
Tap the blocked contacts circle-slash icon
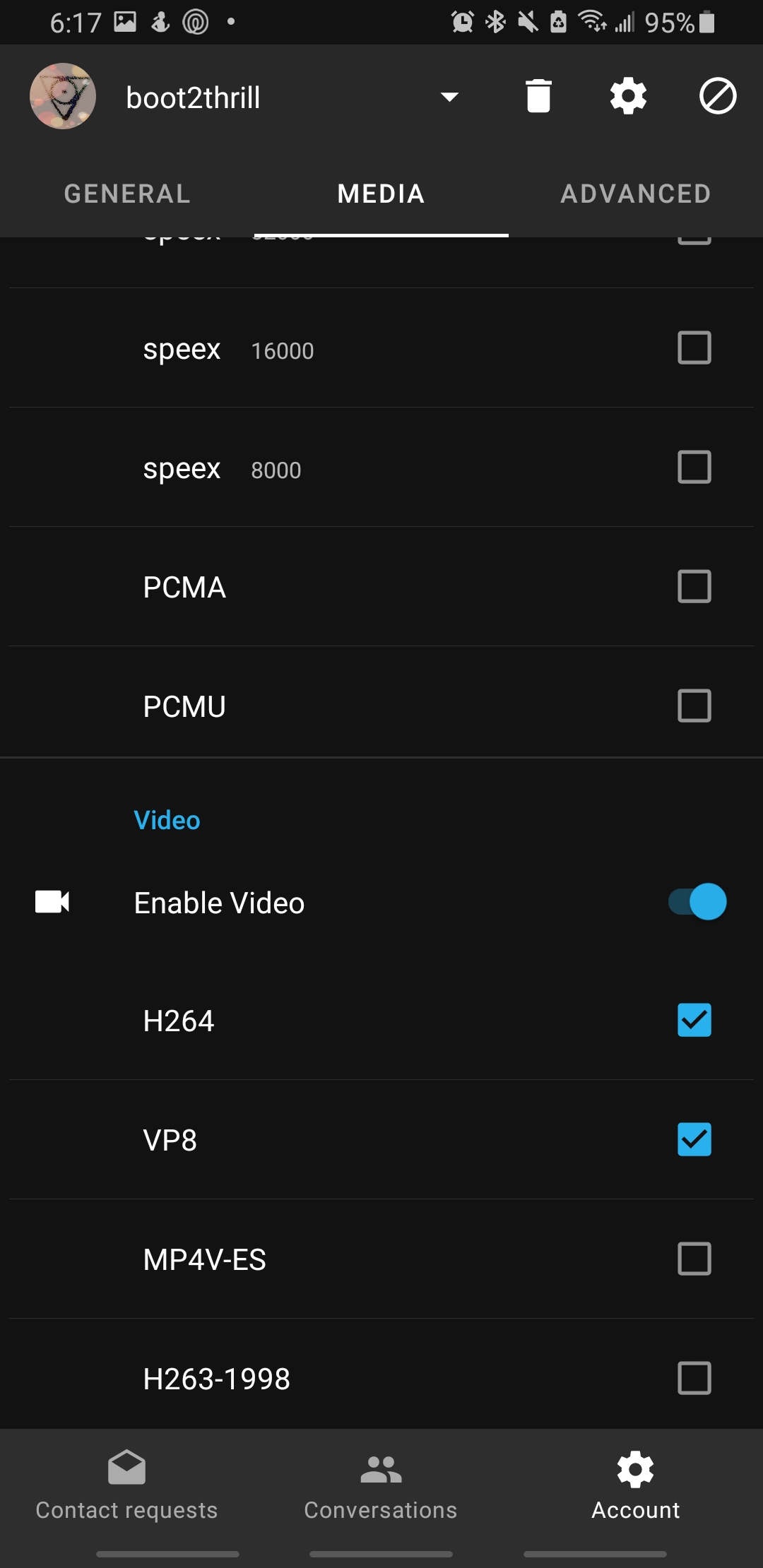point(718,96)
